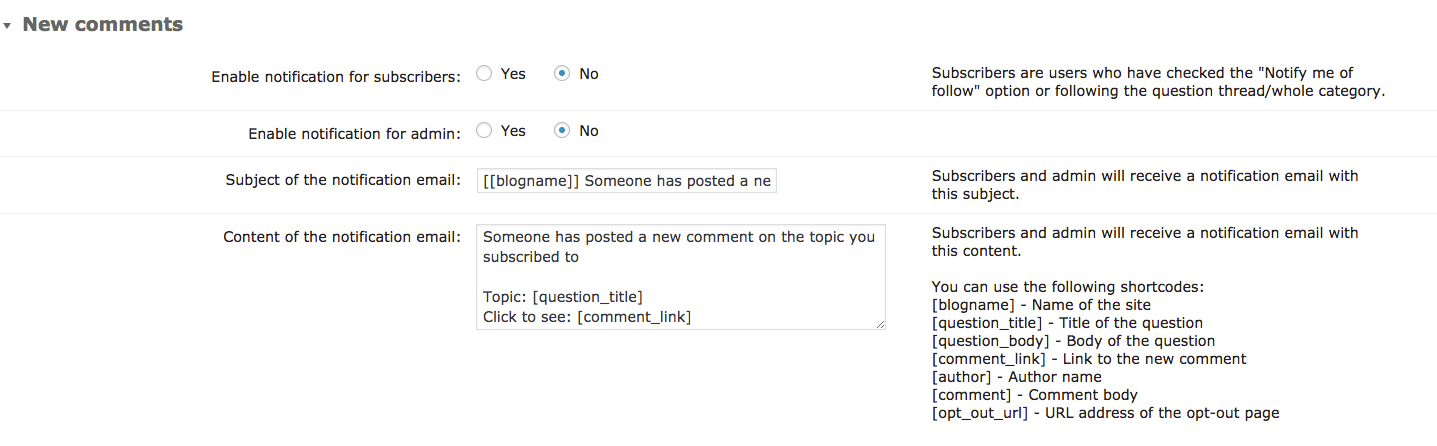Focus the notification email subject field
The height and width of the screenshot is (446, 1437).
(x=626, y=181)
